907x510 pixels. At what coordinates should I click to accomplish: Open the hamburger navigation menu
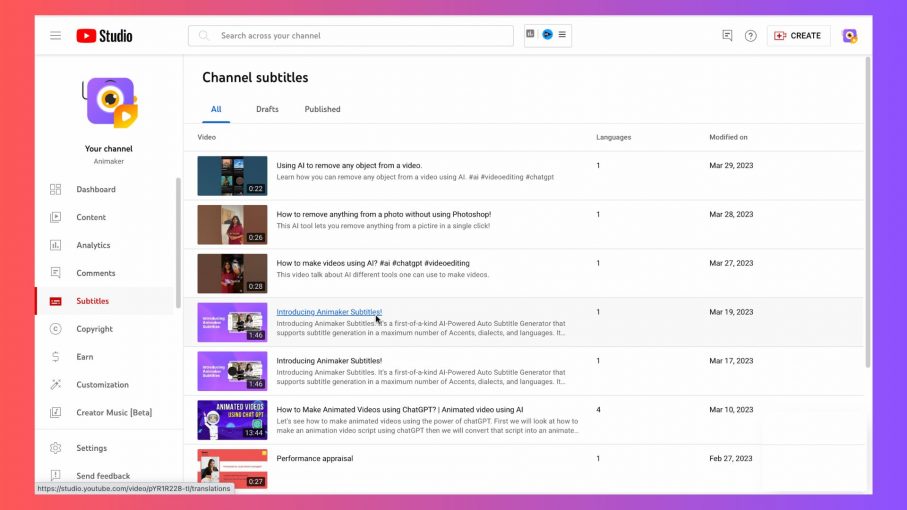pyautogui.click(x=56, y=36)
